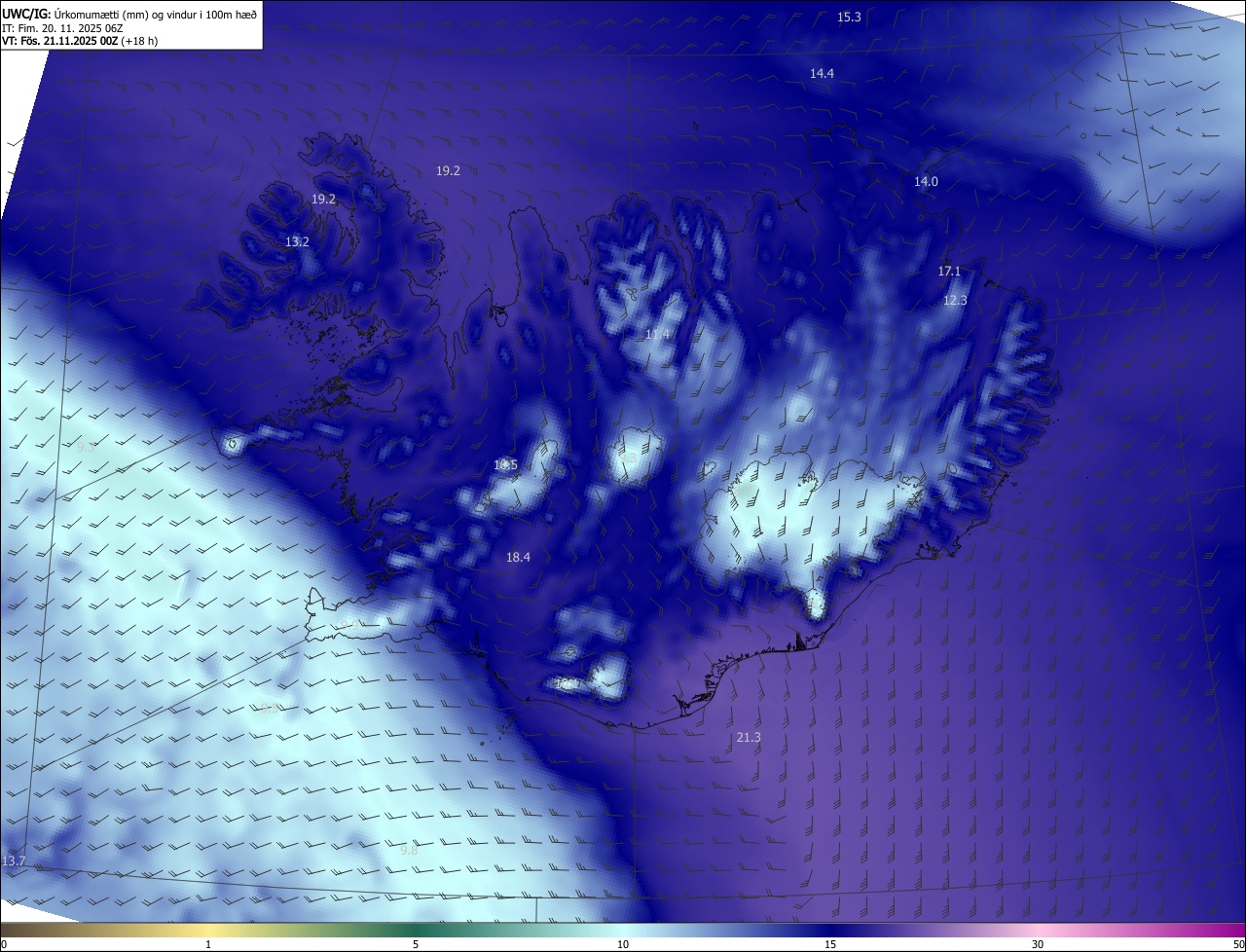Click the map value 13.7 near the corner

pyautogui.click(x=14, y=861)
